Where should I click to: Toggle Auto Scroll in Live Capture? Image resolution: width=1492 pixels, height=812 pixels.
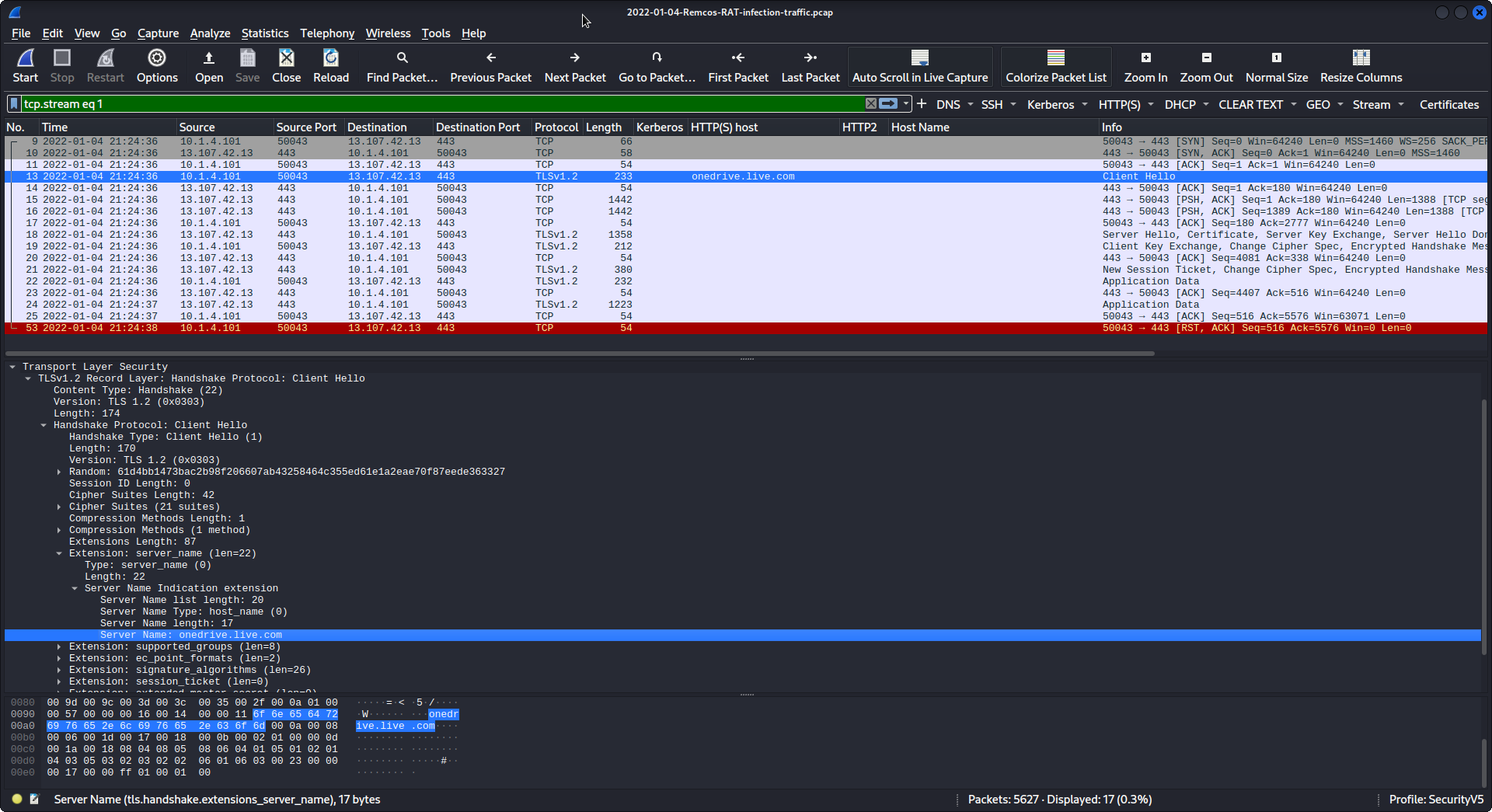click(920, 67)
